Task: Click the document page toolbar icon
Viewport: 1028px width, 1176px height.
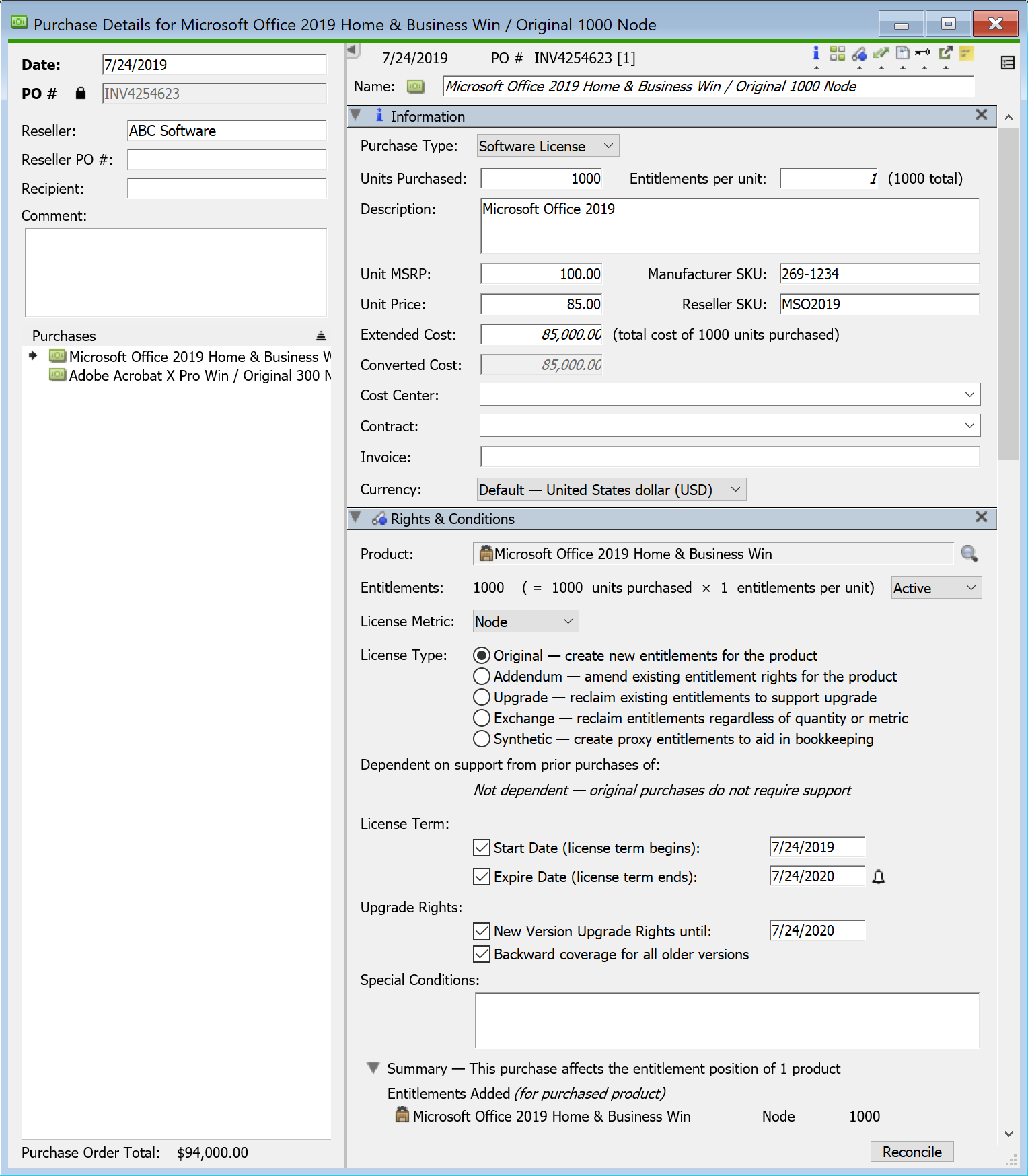Action: pyautogui.click(x=903, y=53)
